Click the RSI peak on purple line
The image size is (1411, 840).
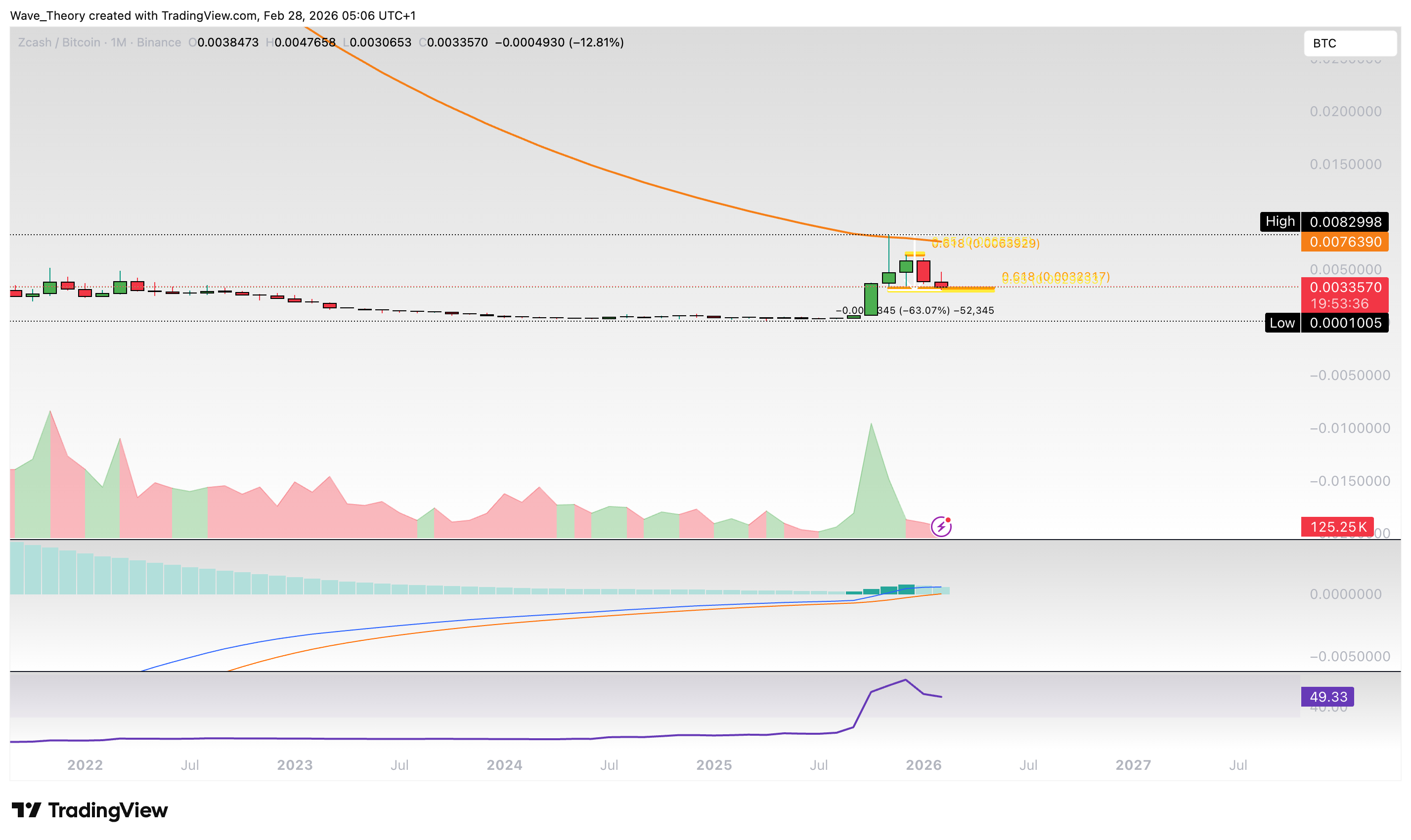(905, 680)
